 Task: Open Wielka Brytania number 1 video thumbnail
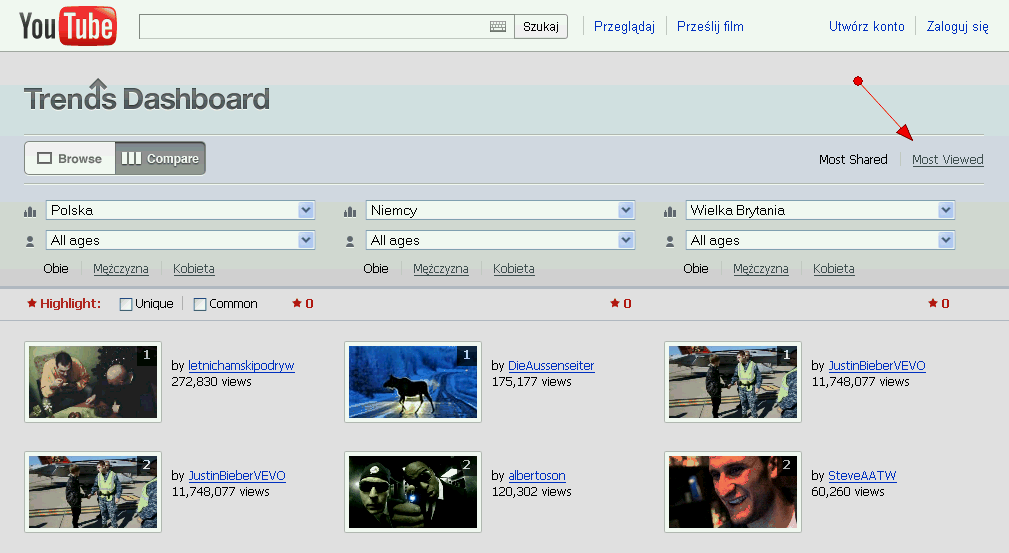[733, 382]
